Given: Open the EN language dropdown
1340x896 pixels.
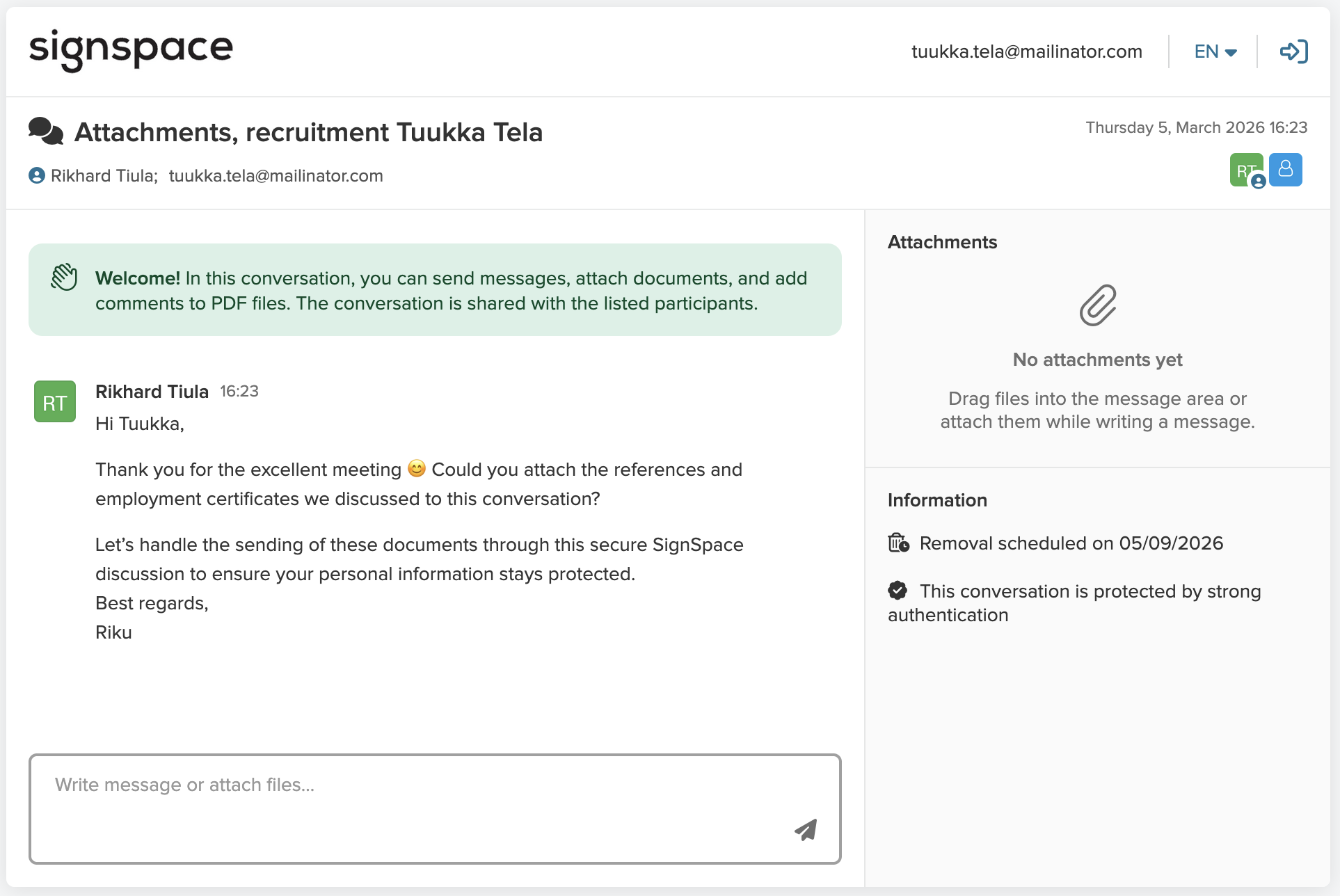Looking at the screenshot, I should [1215, 51].
